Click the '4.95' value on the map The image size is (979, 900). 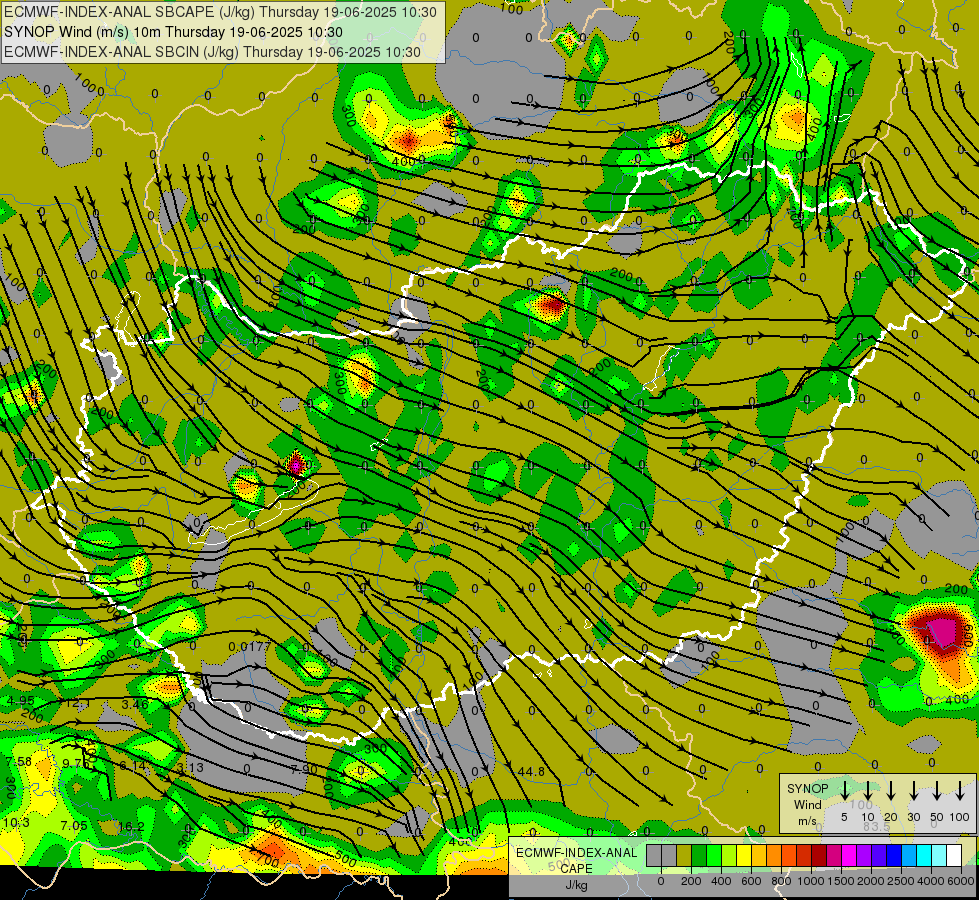(21, 700)
